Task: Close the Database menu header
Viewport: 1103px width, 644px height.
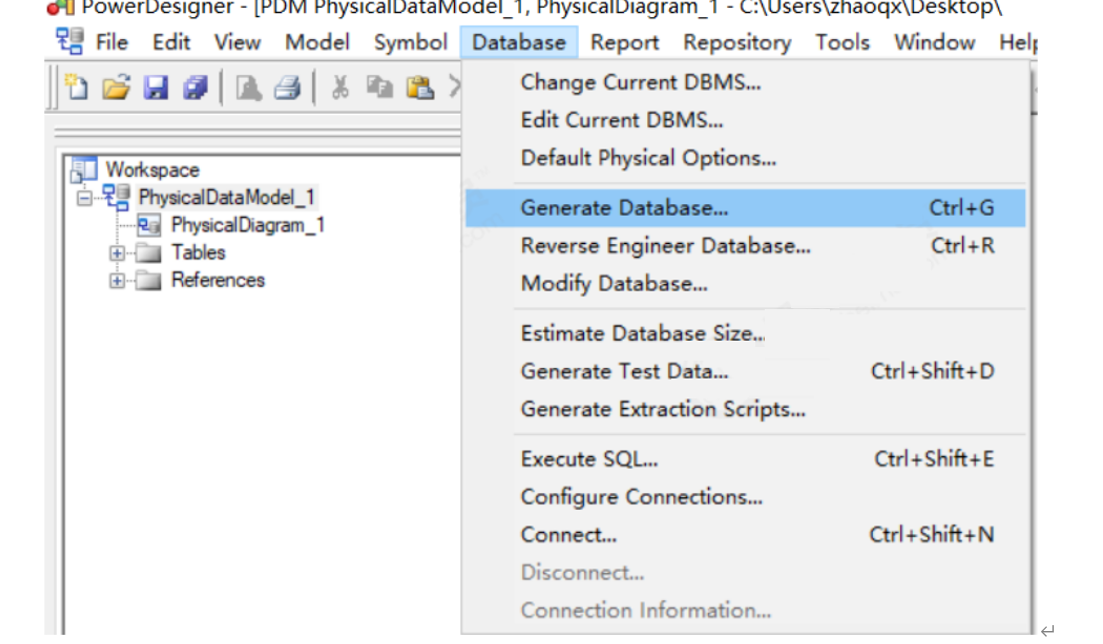Action: point(519,42)
